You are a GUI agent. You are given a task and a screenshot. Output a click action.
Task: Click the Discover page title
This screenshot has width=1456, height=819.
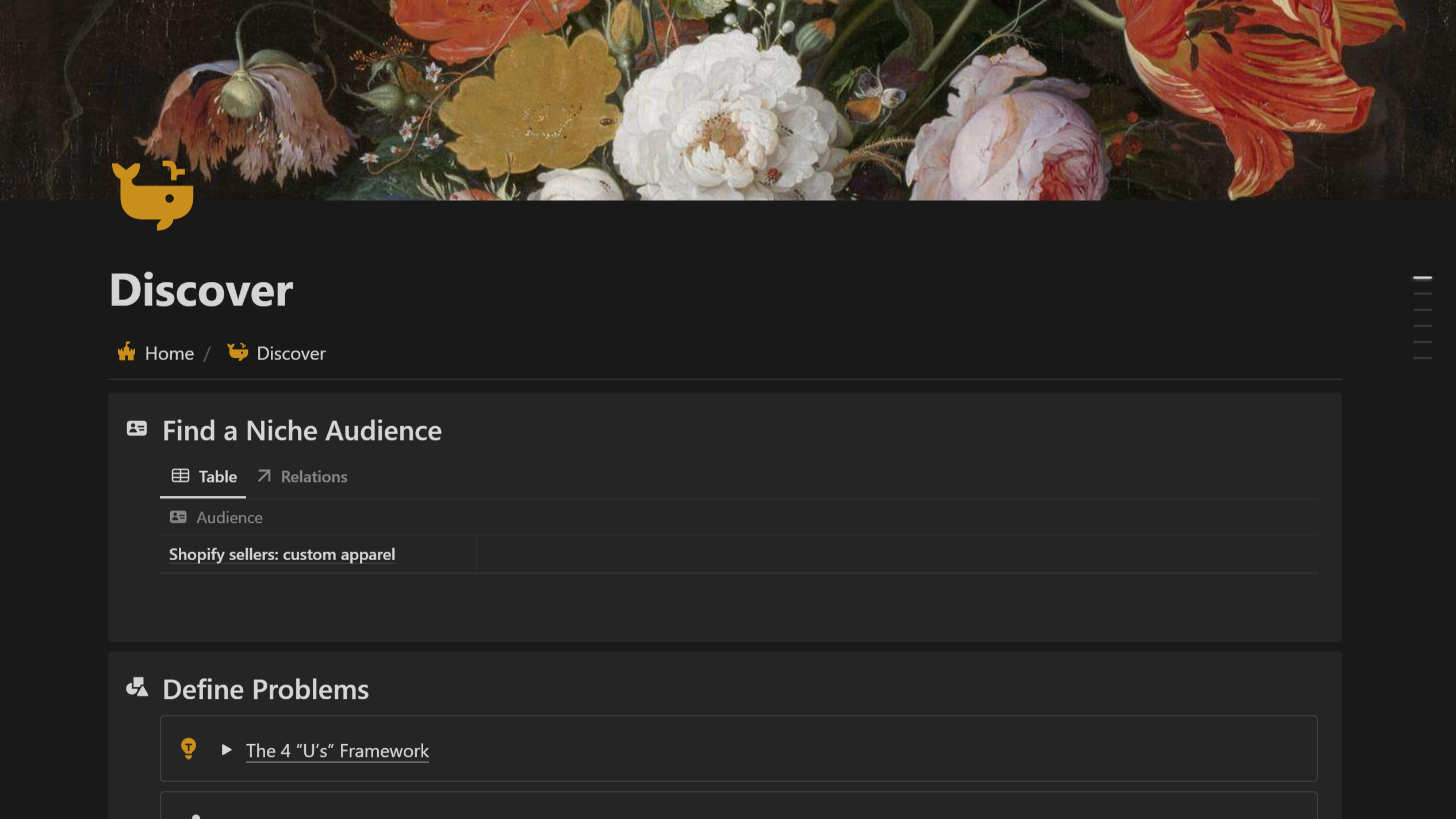tap(201, 290)
